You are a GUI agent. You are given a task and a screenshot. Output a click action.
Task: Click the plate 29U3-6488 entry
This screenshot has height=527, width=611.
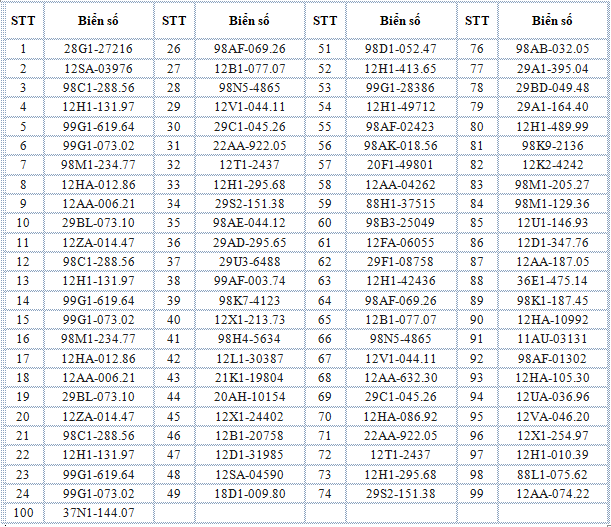pos(249,261)
